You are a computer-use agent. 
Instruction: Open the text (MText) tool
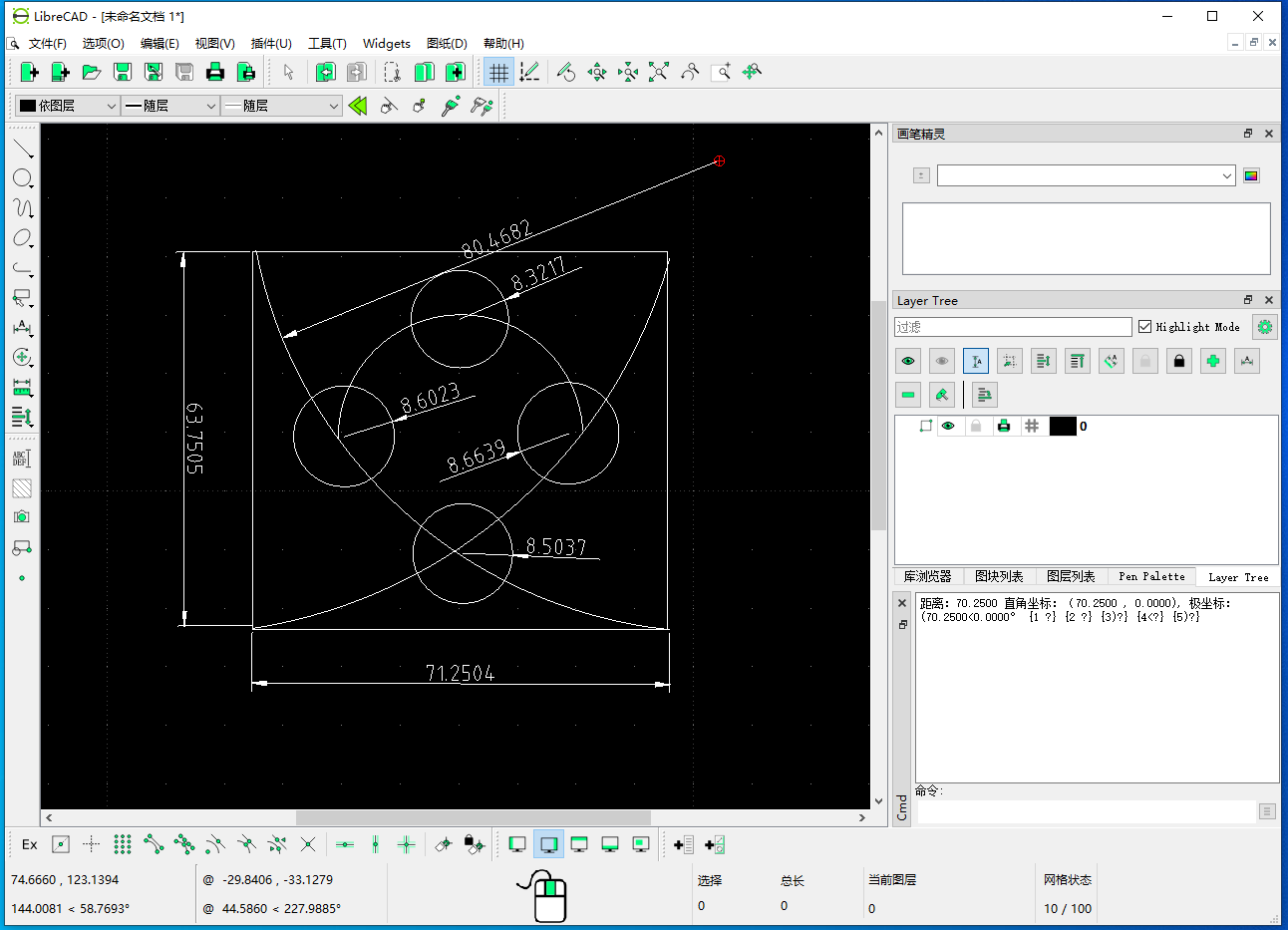pos(23,458)
